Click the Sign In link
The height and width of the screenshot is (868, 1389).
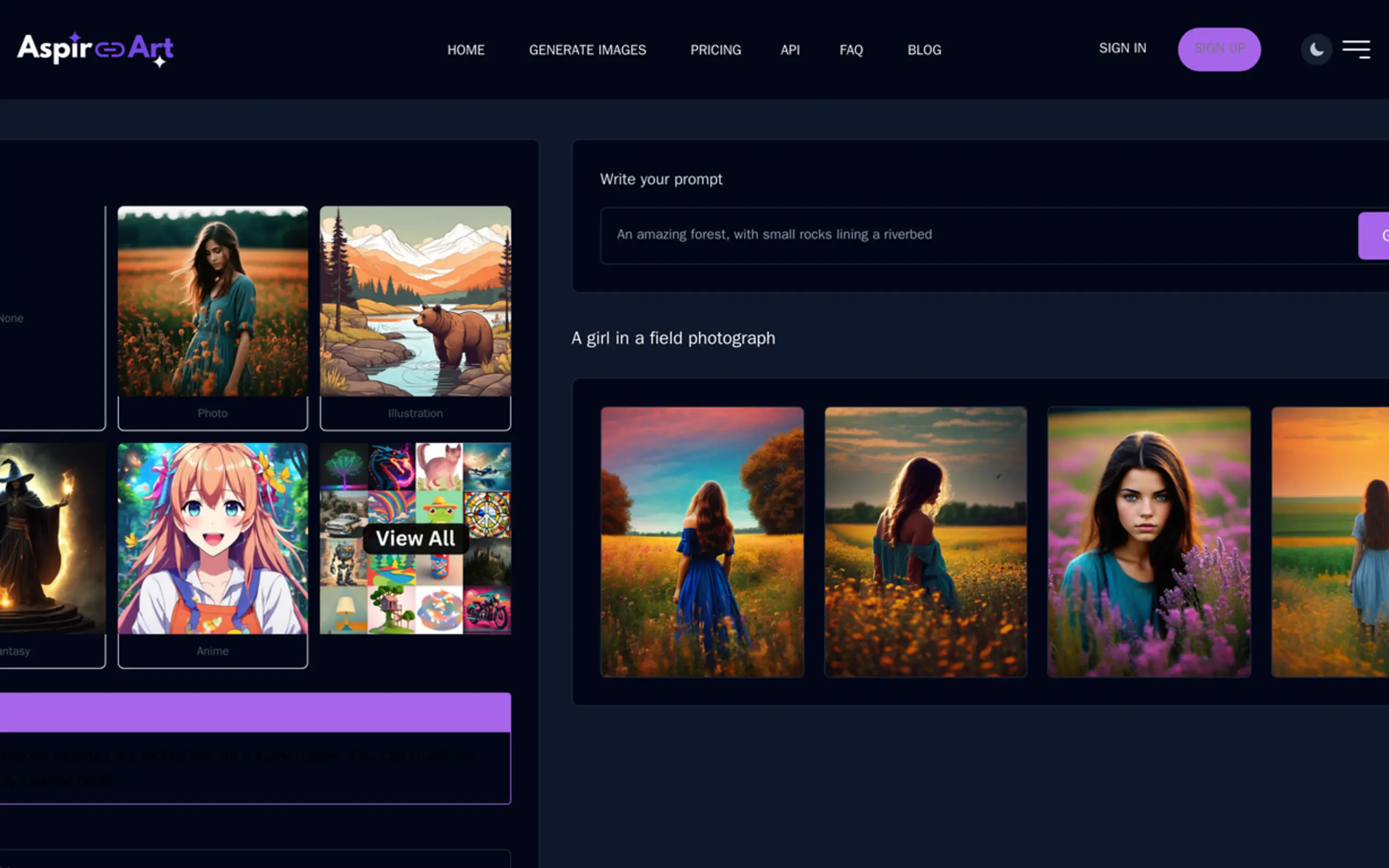[x=1122, y=48]
